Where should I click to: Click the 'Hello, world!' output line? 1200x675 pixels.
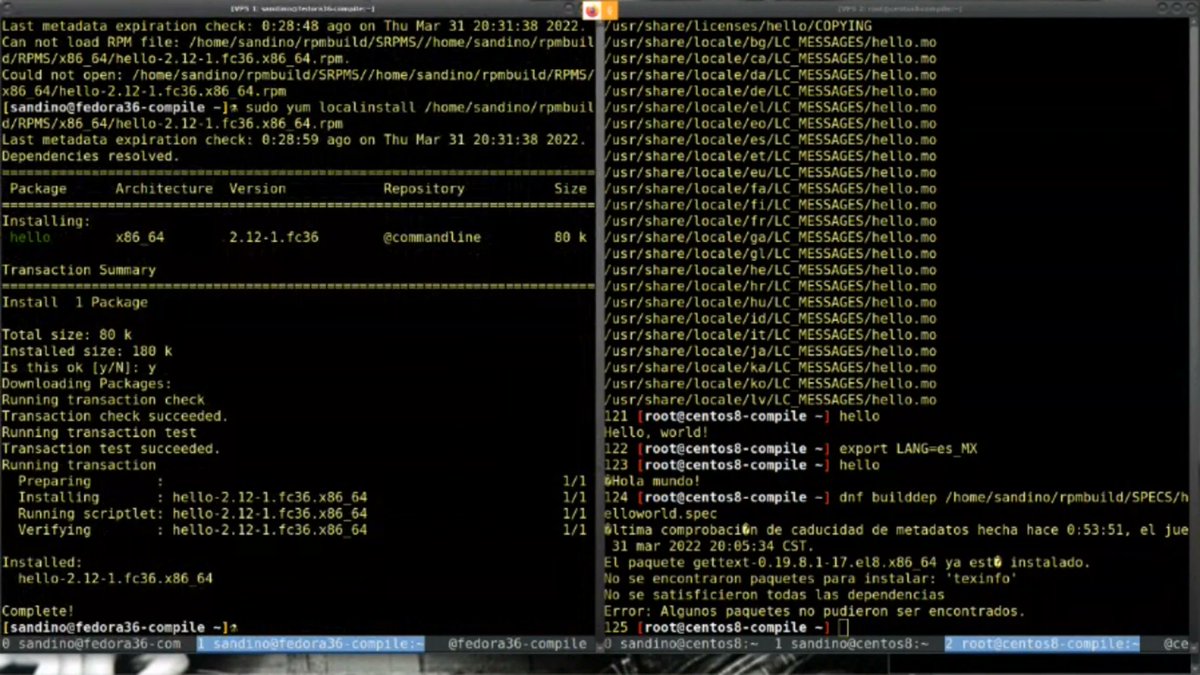pyautogui.click(x=657, y=433)
